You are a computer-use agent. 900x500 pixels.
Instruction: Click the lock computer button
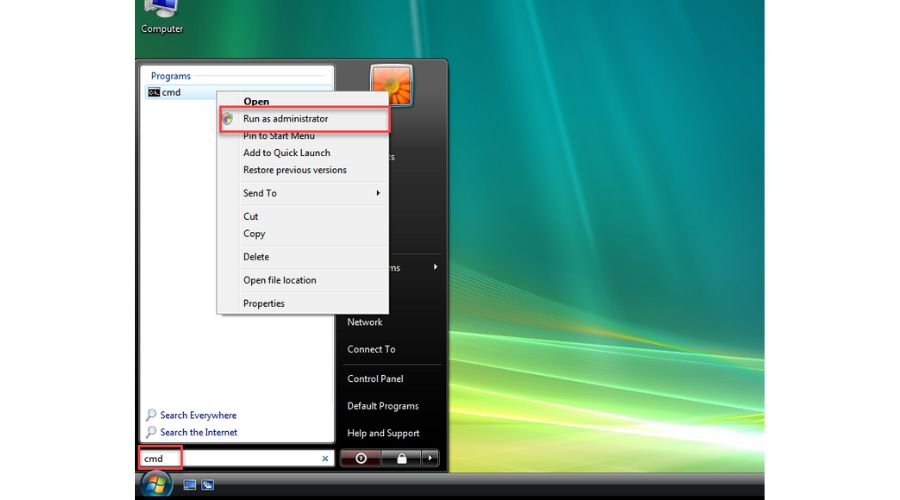click(401, 458)
